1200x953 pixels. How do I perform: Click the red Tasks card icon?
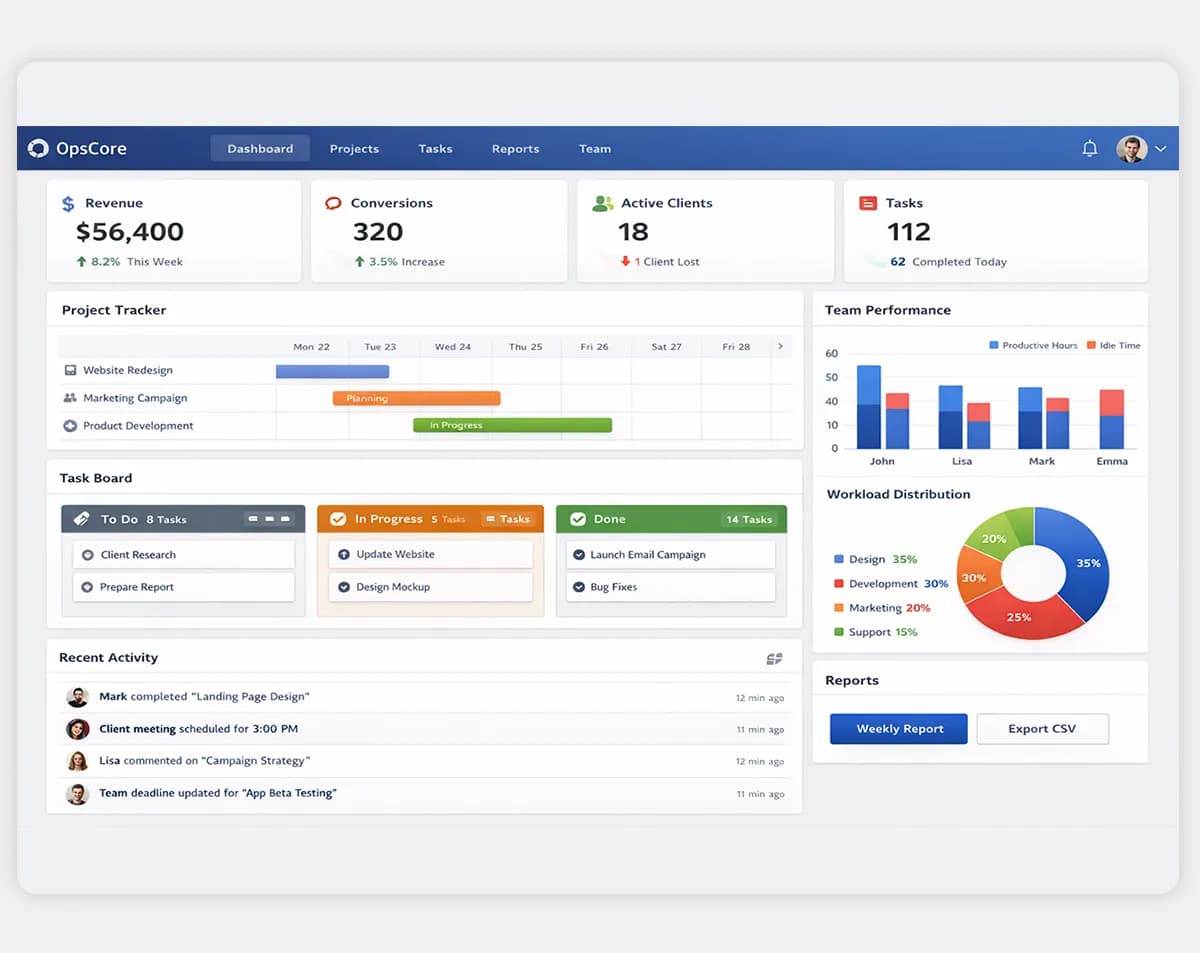tap(868, 203)
